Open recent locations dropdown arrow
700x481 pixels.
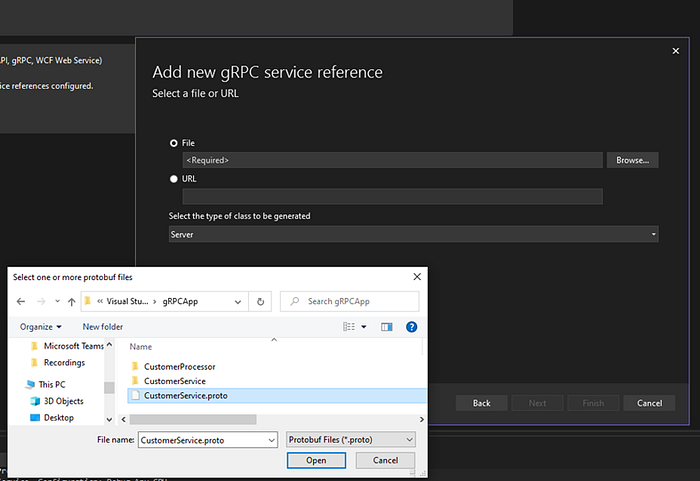click(58, 301)
